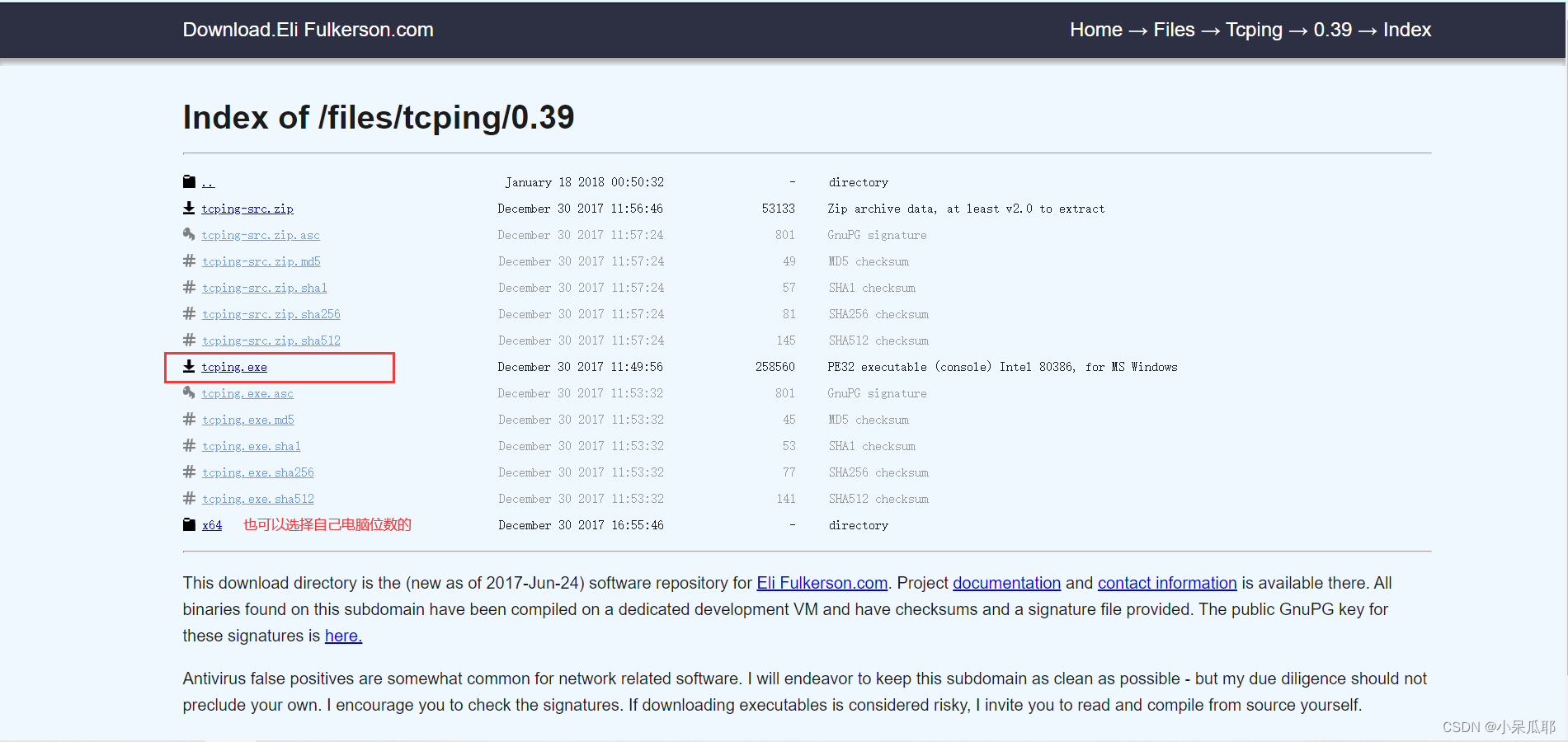Click hash icon beside tcping-src.zip.sha256

coord(189,313)
